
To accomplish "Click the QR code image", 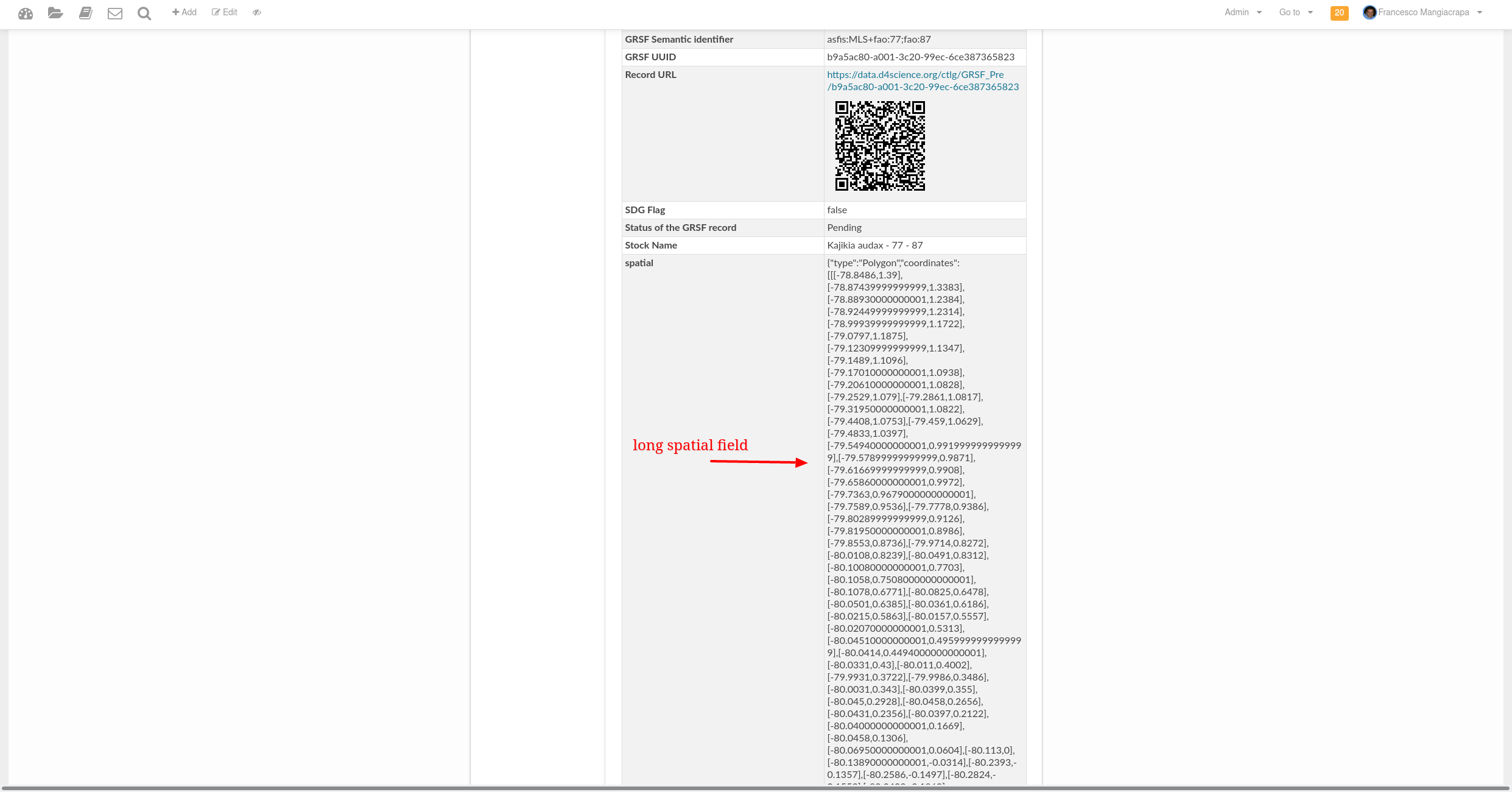I will coord(880,146).
